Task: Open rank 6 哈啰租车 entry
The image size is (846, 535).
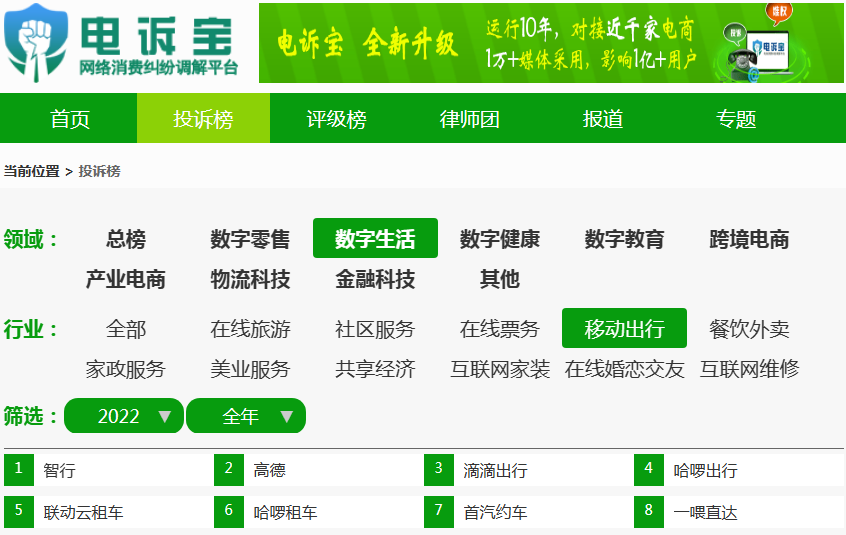Action: click(318, 511)
